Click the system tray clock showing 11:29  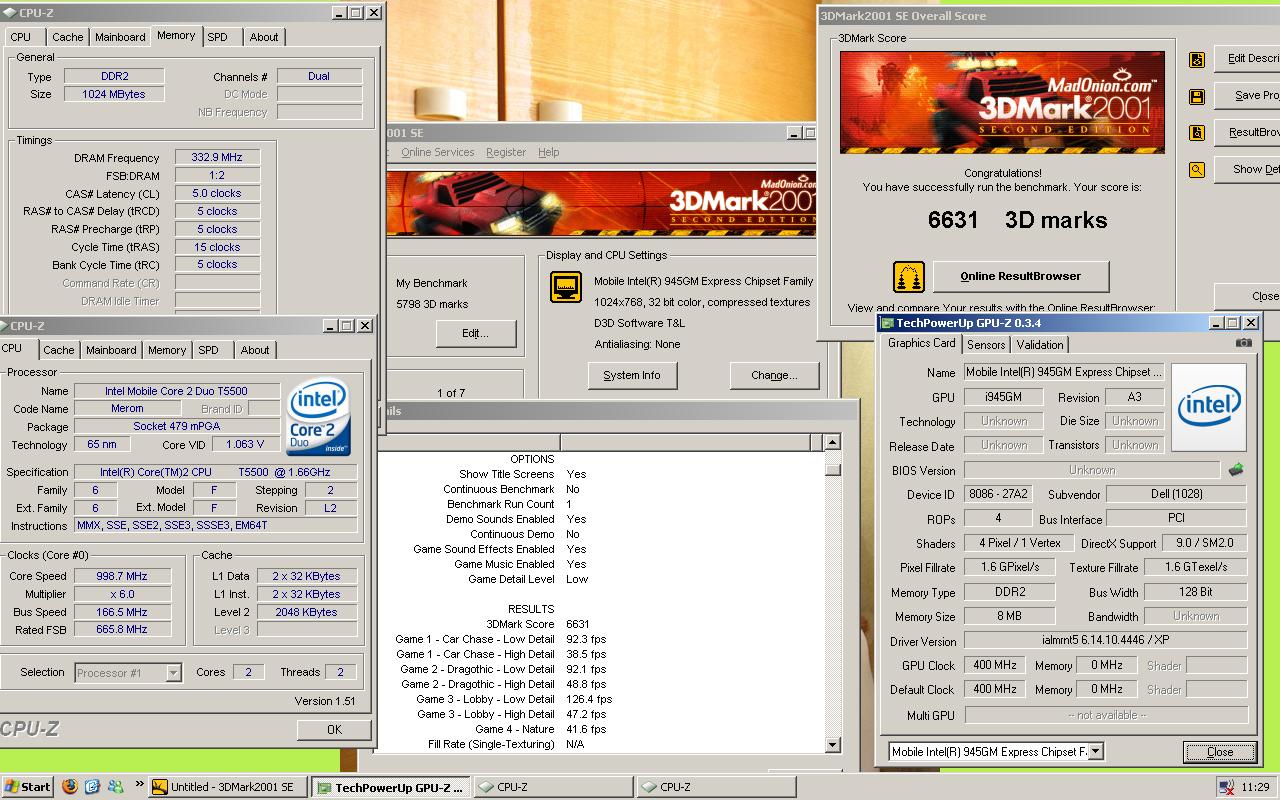click(1255, 787)
